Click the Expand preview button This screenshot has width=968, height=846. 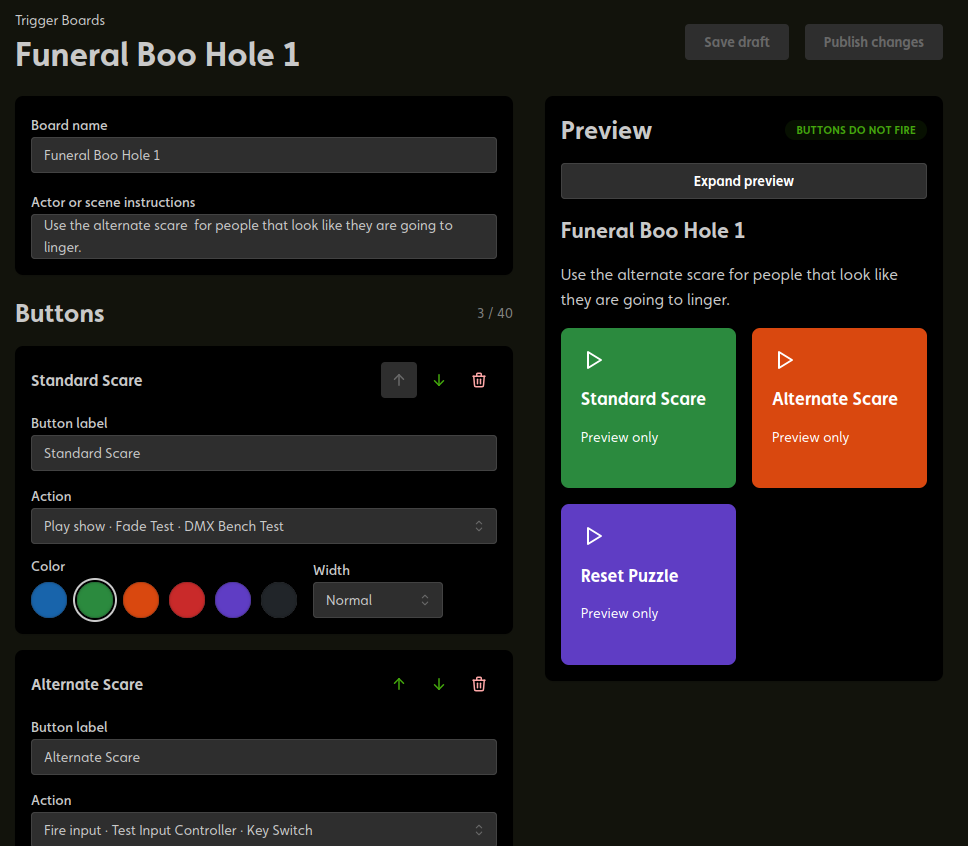click(x=743, y=181)
